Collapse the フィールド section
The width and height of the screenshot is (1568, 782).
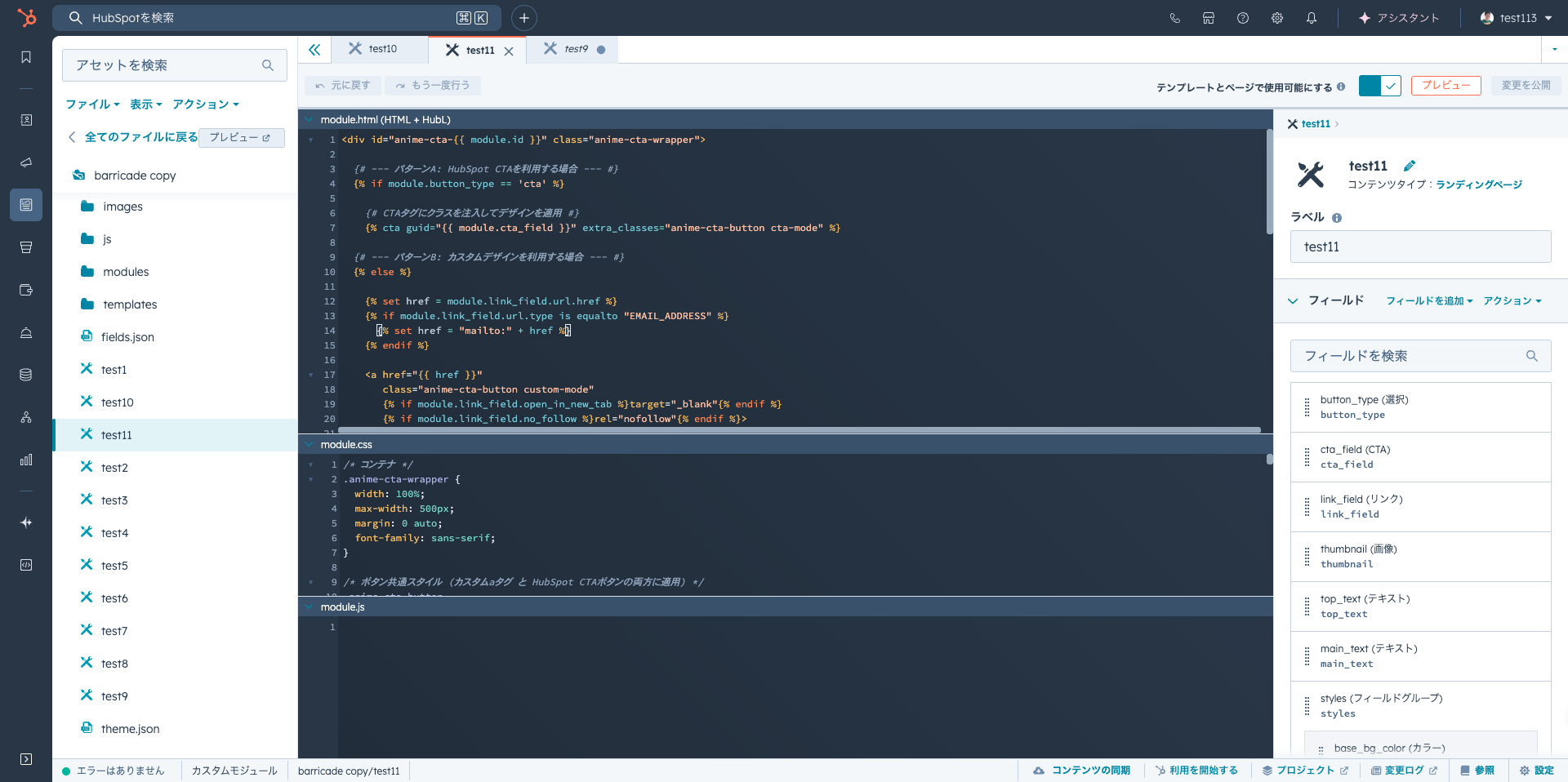tap(1293, 300)
